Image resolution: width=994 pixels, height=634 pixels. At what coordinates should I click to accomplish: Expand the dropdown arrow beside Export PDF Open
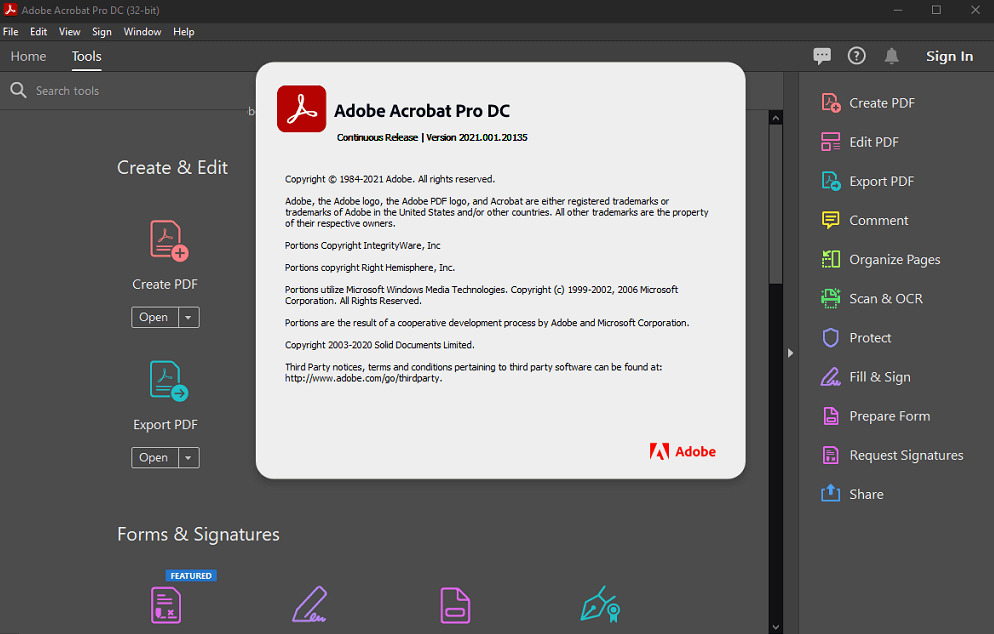[189, 458]
